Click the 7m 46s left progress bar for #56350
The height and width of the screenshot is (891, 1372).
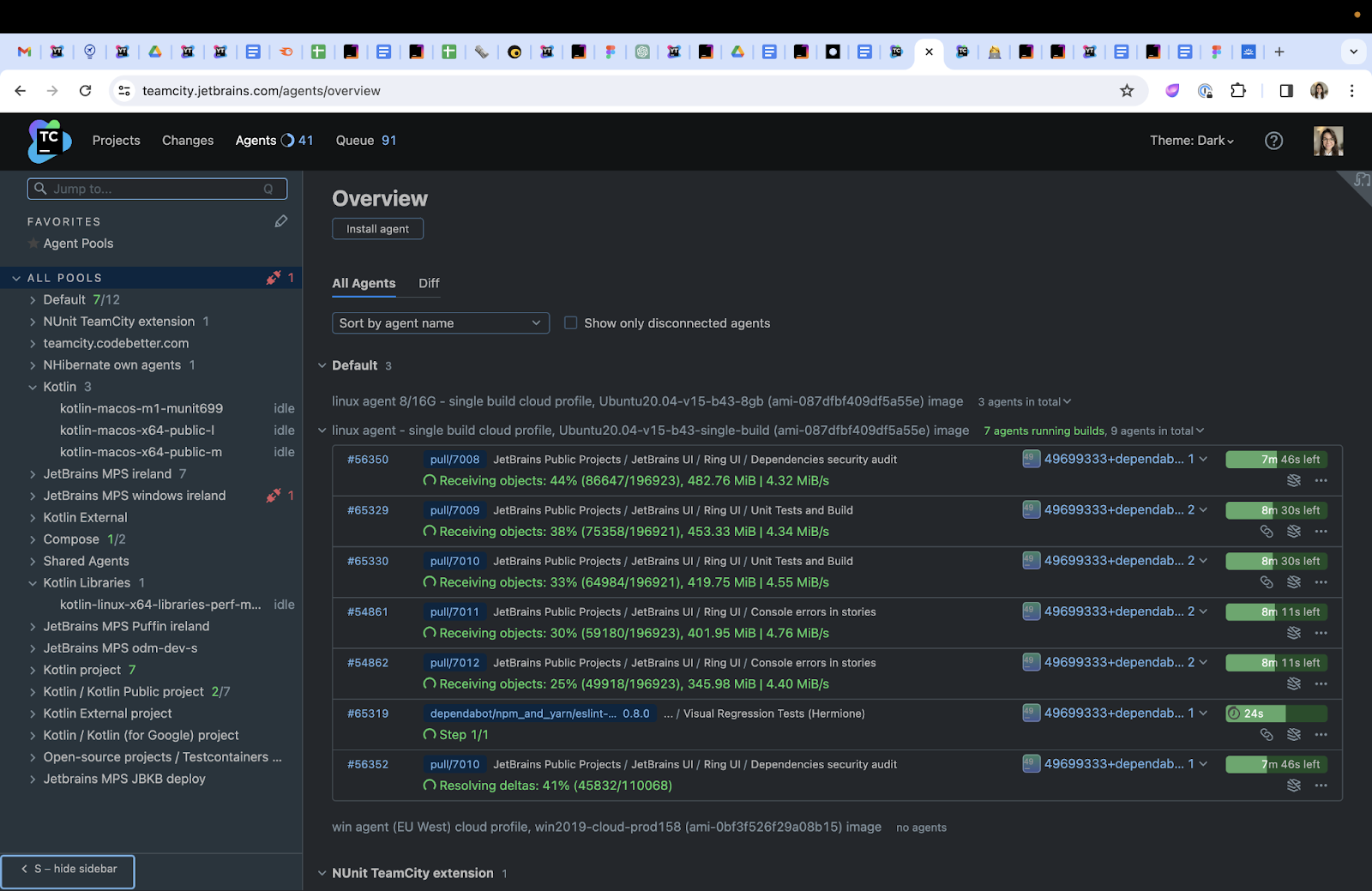pos(1276,460)
